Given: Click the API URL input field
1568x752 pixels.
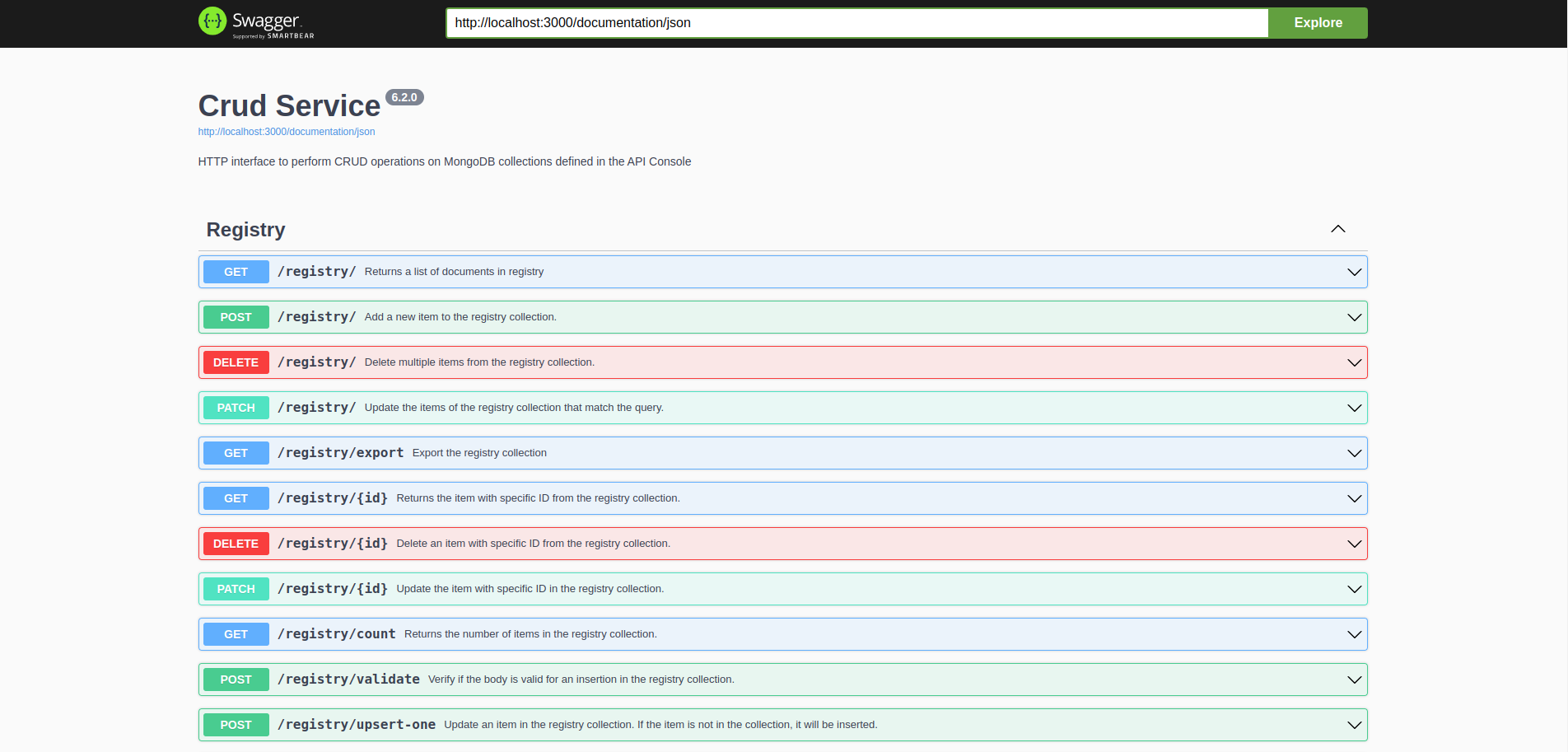Looking at the screenshot, I should 856,23.
